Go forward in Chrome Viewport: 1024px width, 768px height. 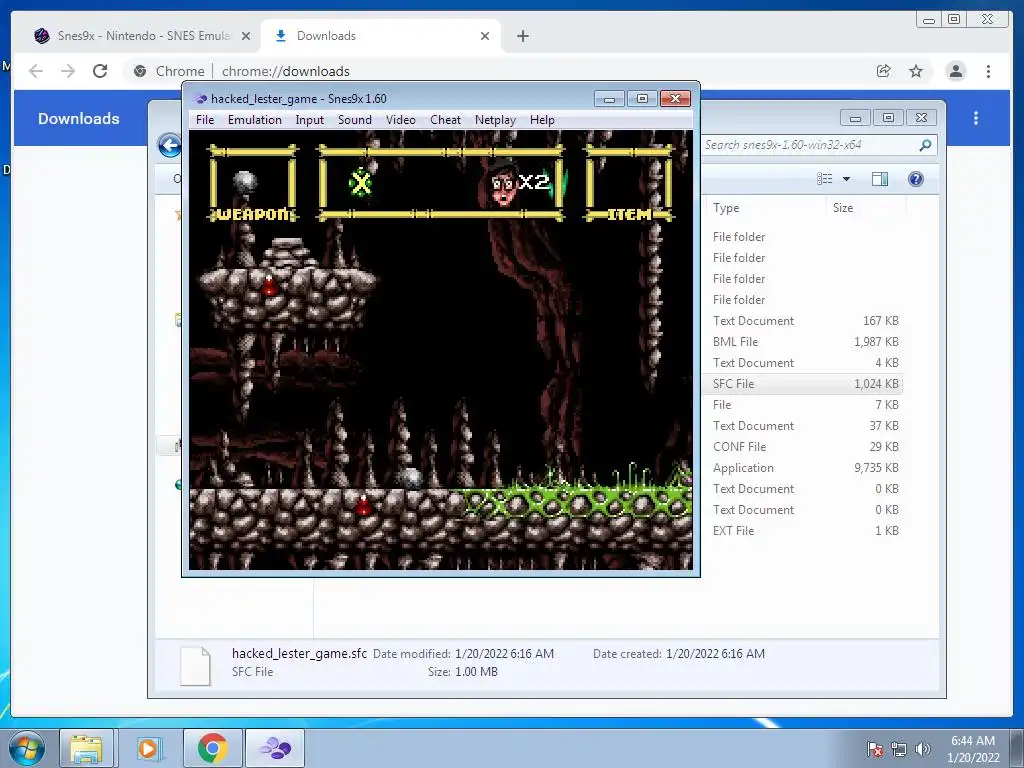coord(68,71)
